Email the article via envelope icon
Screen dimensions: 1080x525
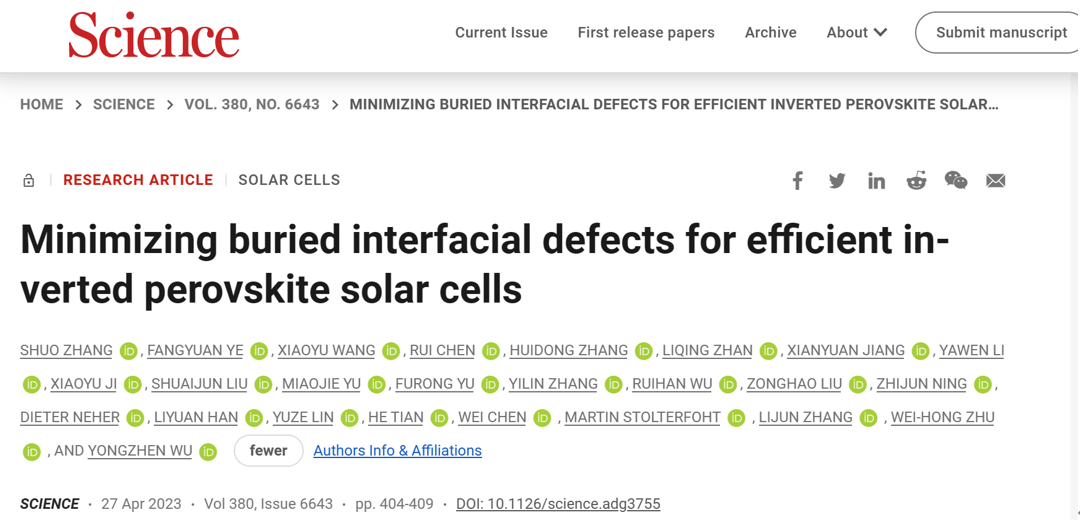coord(995,181)
